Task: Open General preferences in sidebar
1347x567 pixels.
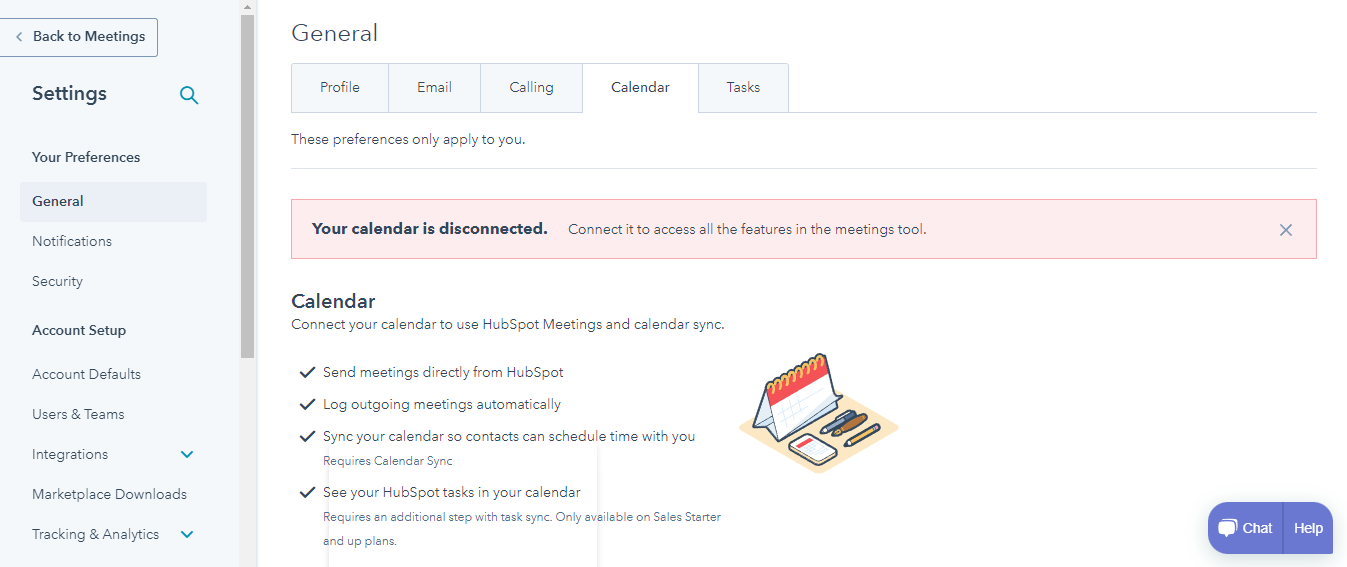Action: pos(113,201)
